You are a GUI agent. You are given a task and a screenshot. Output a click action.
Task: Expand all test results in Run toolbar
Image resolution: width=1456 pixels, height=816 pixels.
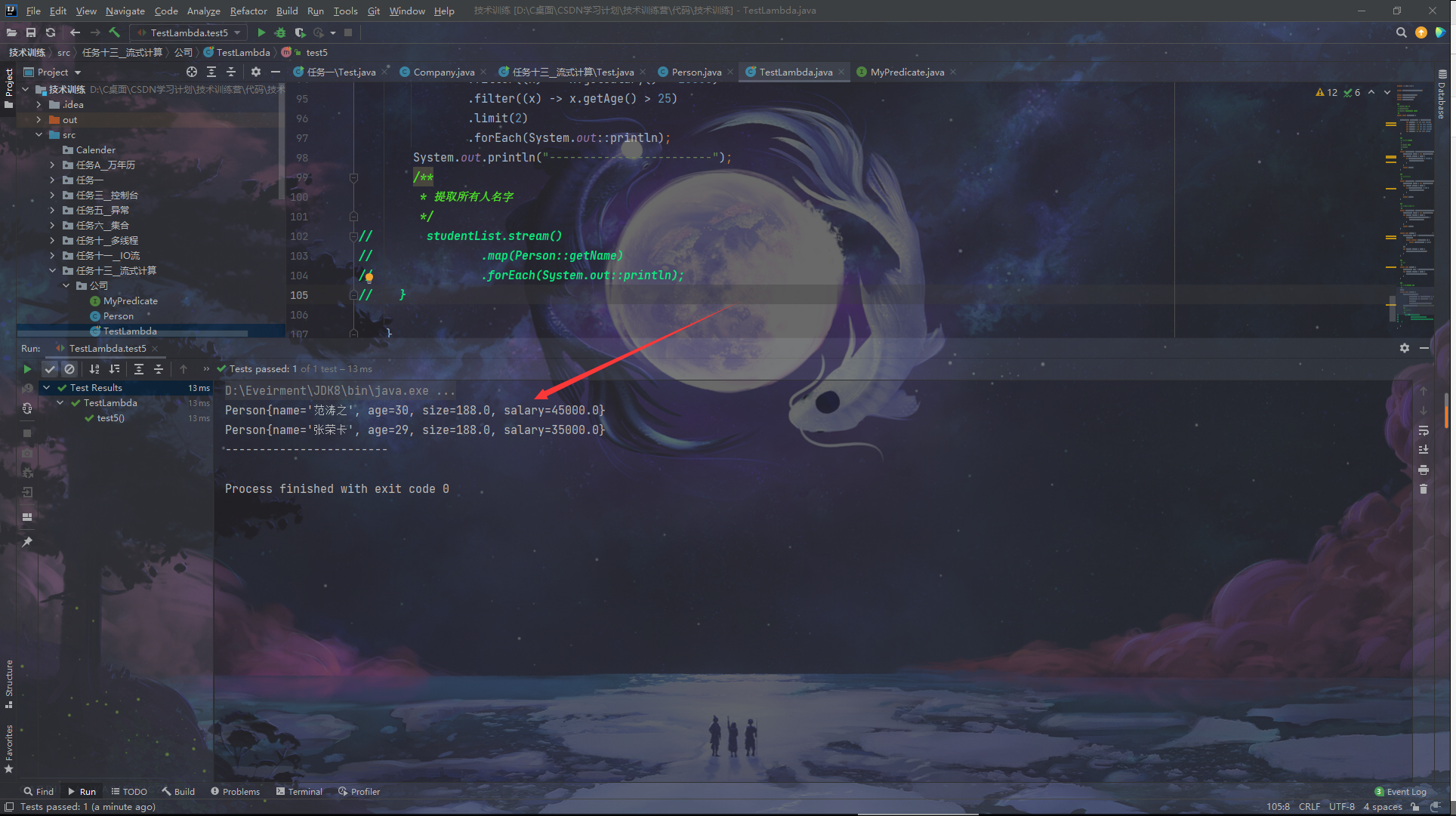(x=139, y=369)
